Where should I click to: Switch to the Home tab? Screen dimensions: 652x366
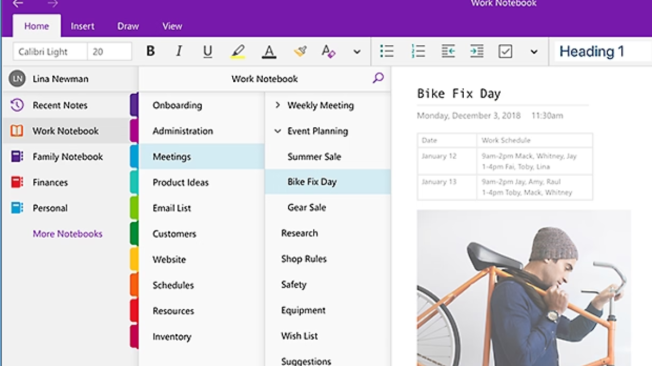pos(37,26)
